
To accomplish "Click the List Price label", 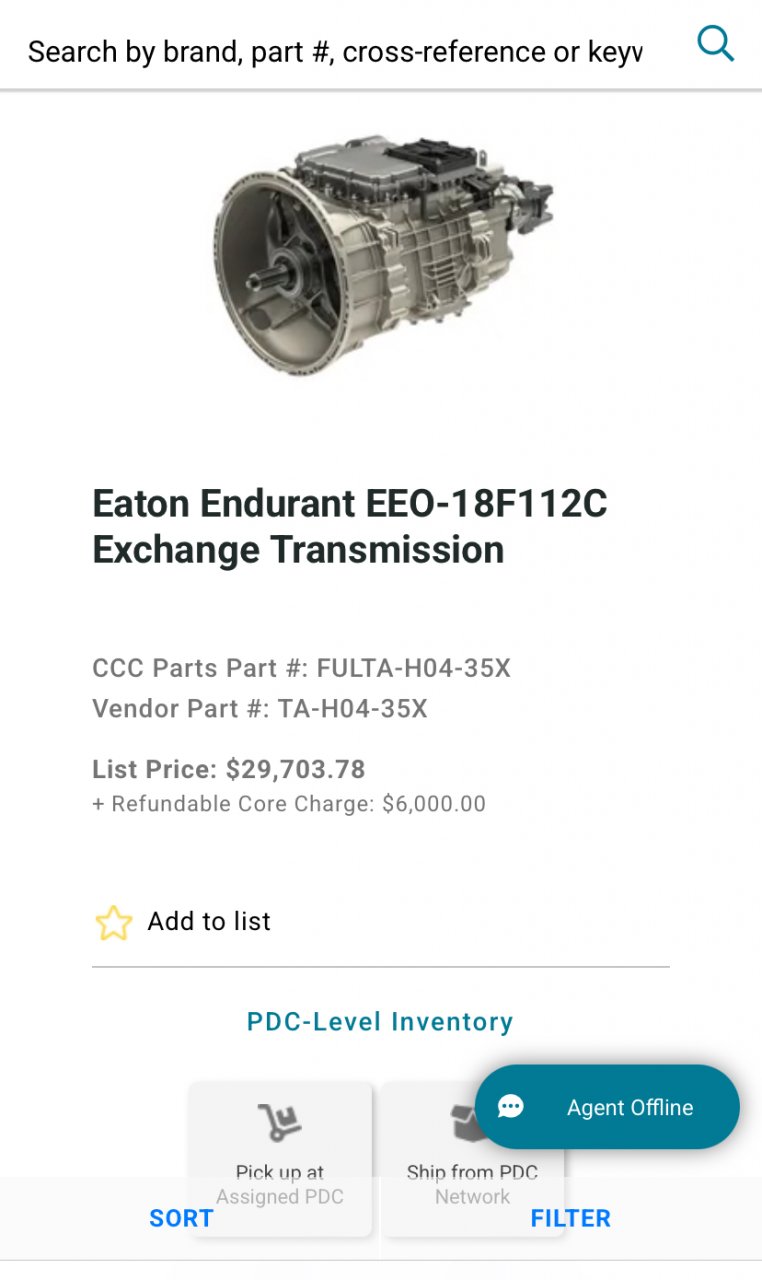I will coord(154,769).
